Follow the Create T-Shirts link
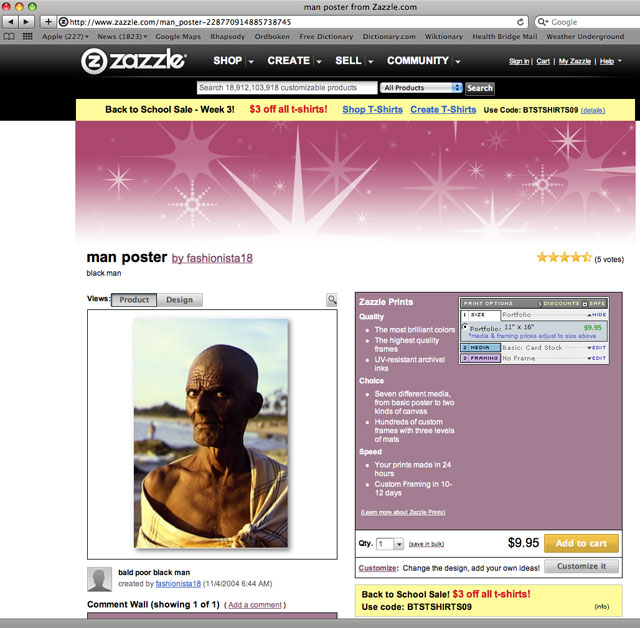The image size is (640, 628). (443, 110)
